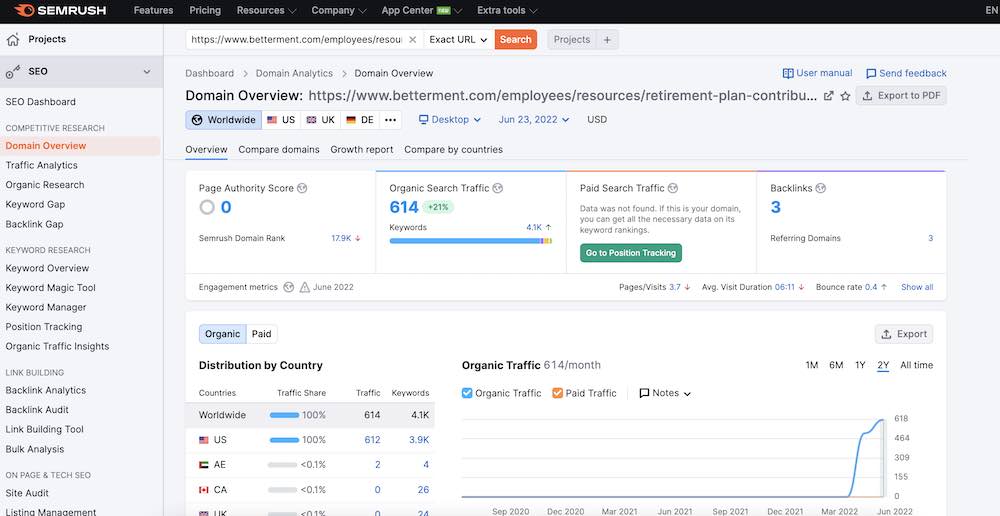Screen dimensions: 1000x516
Task: Toggle Organic Traffic checkbox in chart
Action: coord(467,394)
